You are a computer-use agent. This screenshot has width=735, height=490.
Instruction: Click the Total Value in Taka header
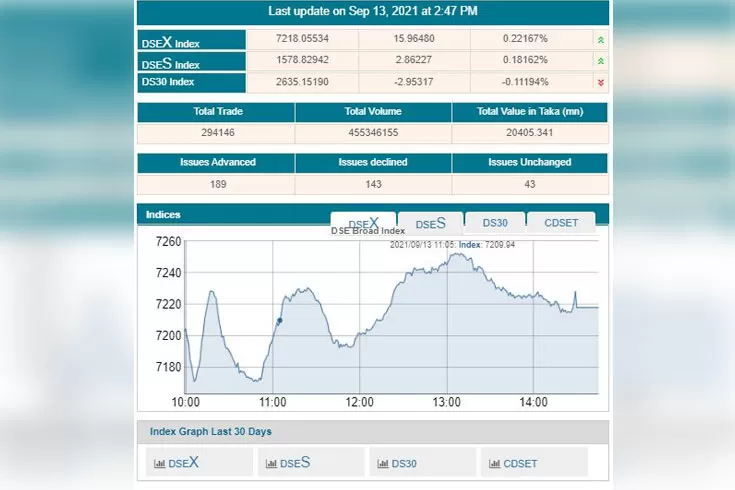click(x=530, y=112)
